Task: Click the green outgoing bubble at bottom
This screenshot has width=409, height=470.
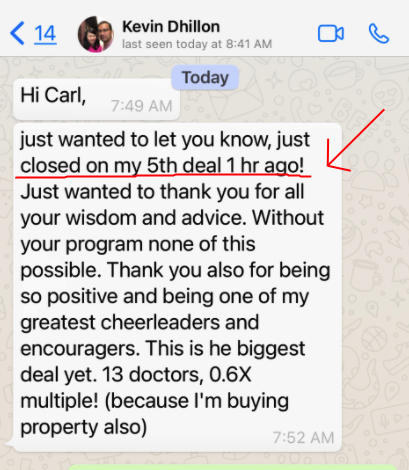Action: click(x=232, y=467)
